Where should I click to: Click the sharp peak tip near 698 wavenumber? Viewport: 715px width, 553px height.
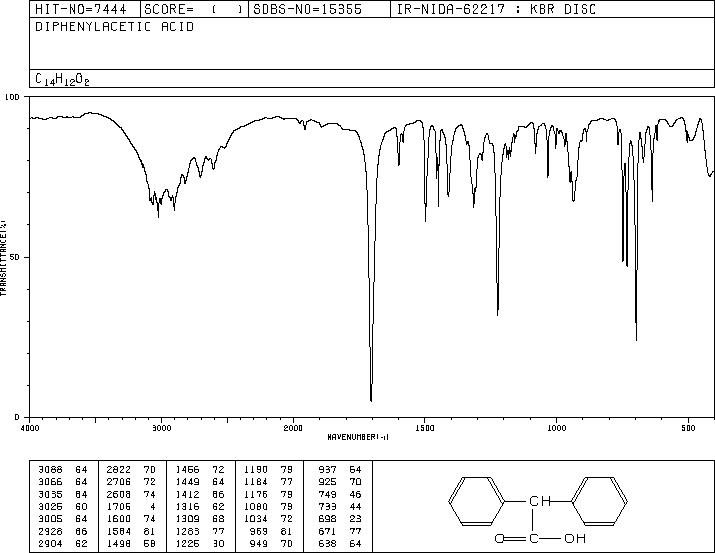(x=636, y=339)
